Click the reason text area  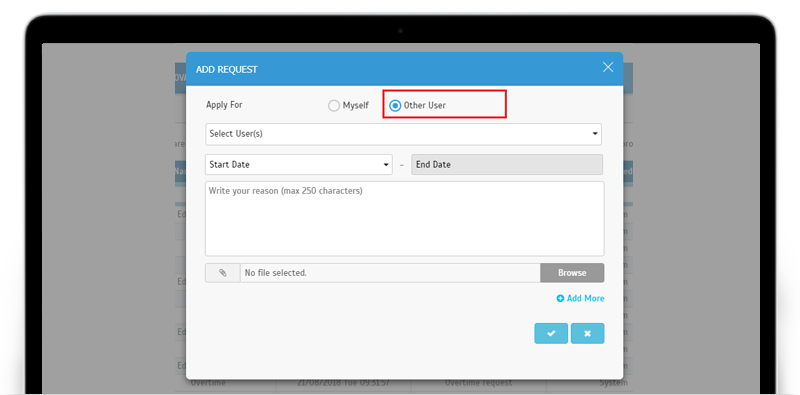click(x=405, y=218)
